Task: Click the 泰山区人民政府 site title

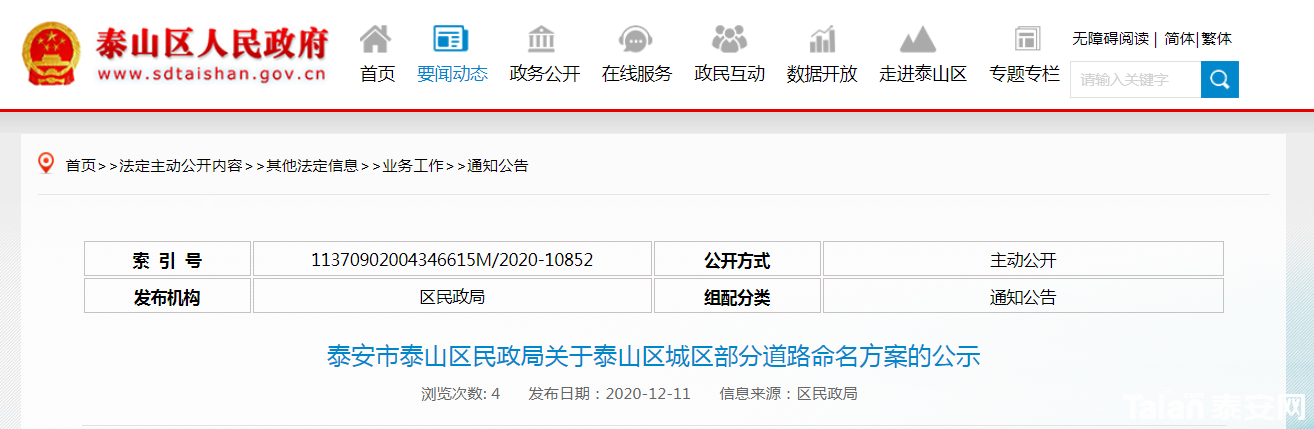Action: click(x=212, y=42)
